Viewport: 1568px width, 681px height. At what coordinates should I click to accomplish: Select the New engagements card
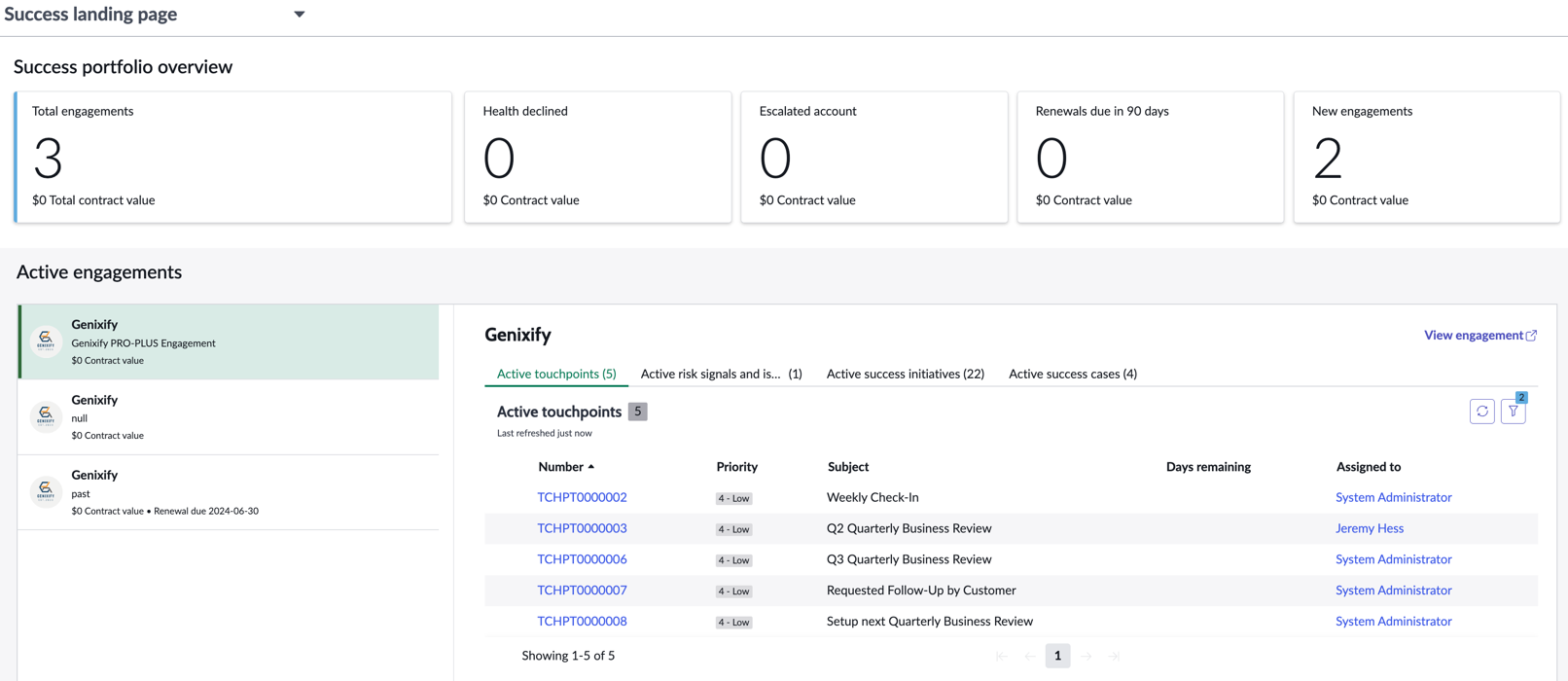[1427, 158]
